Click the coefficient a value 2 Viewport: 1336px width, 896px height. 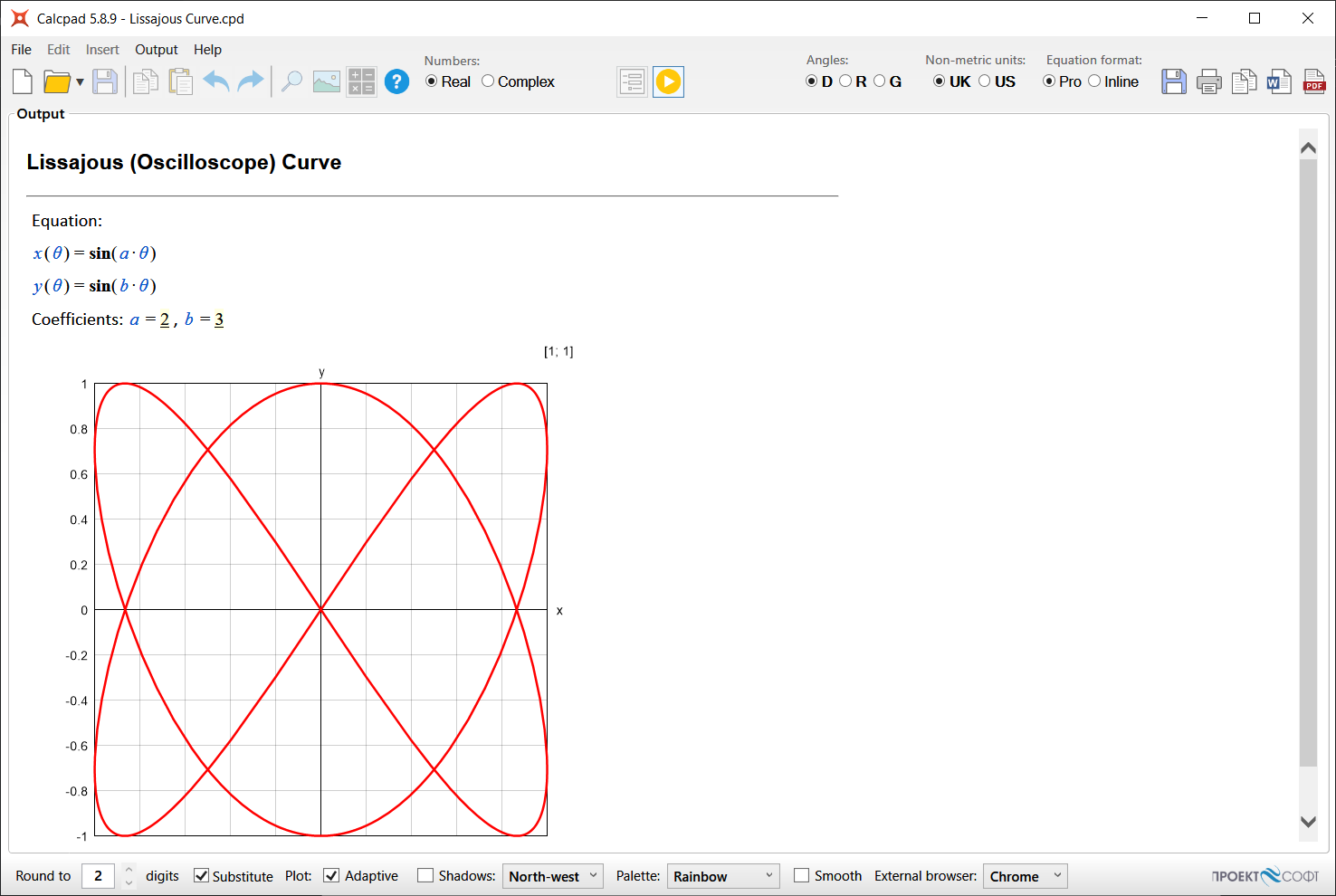tap(165, 319)
